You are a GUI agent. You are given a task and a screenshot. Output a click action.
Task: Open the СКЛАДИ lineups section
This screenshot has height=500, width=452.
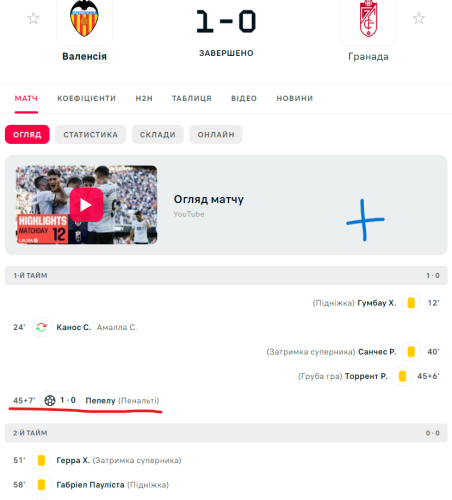[x=158, y=135]
